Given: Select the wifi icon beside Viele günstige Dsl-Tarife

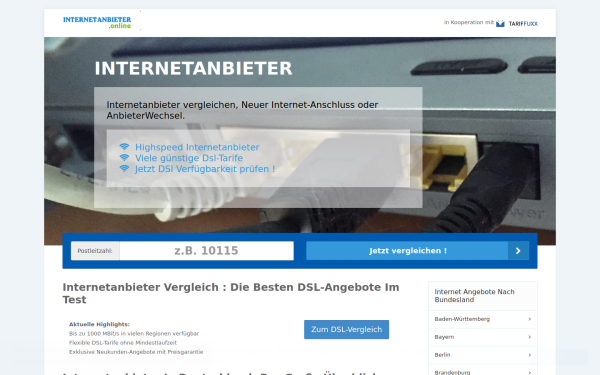Looking at the screenshot, I should coord(124,158).
